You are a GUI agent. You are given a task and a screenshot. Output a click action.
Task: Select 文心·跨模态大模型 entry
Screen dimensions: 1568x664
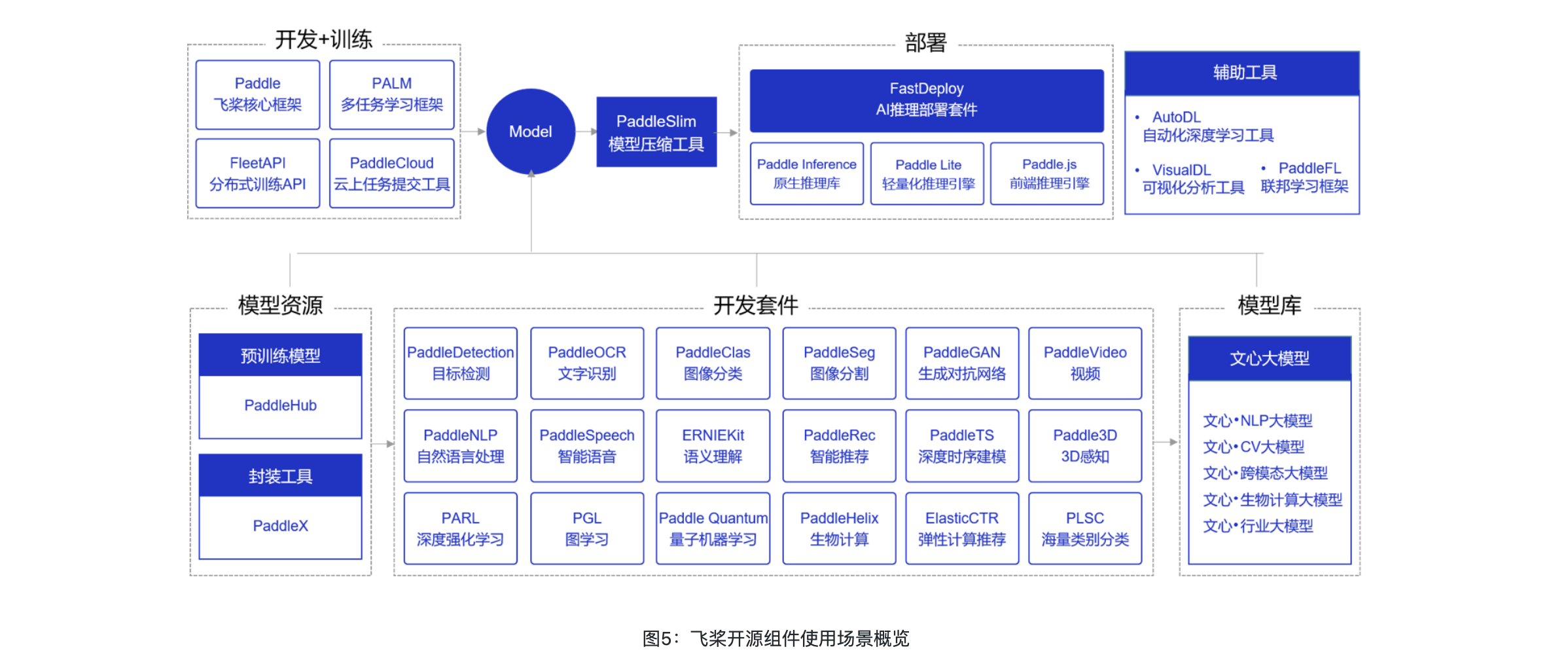[x=1266, y=473]
